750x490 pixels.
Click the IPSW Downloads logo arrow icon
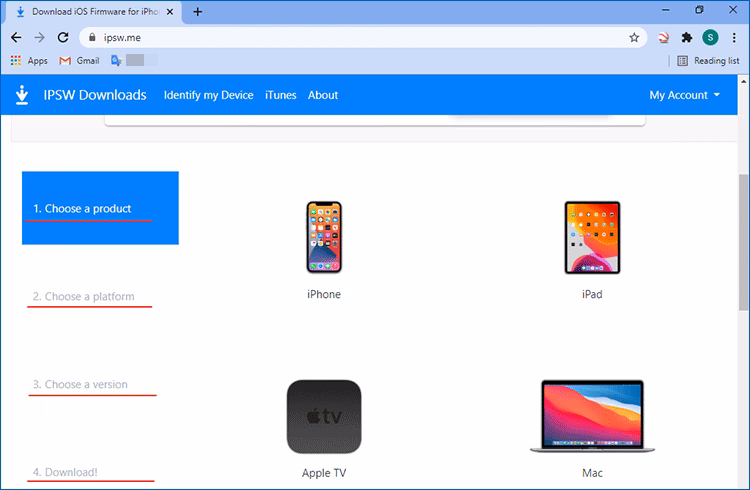22,95
